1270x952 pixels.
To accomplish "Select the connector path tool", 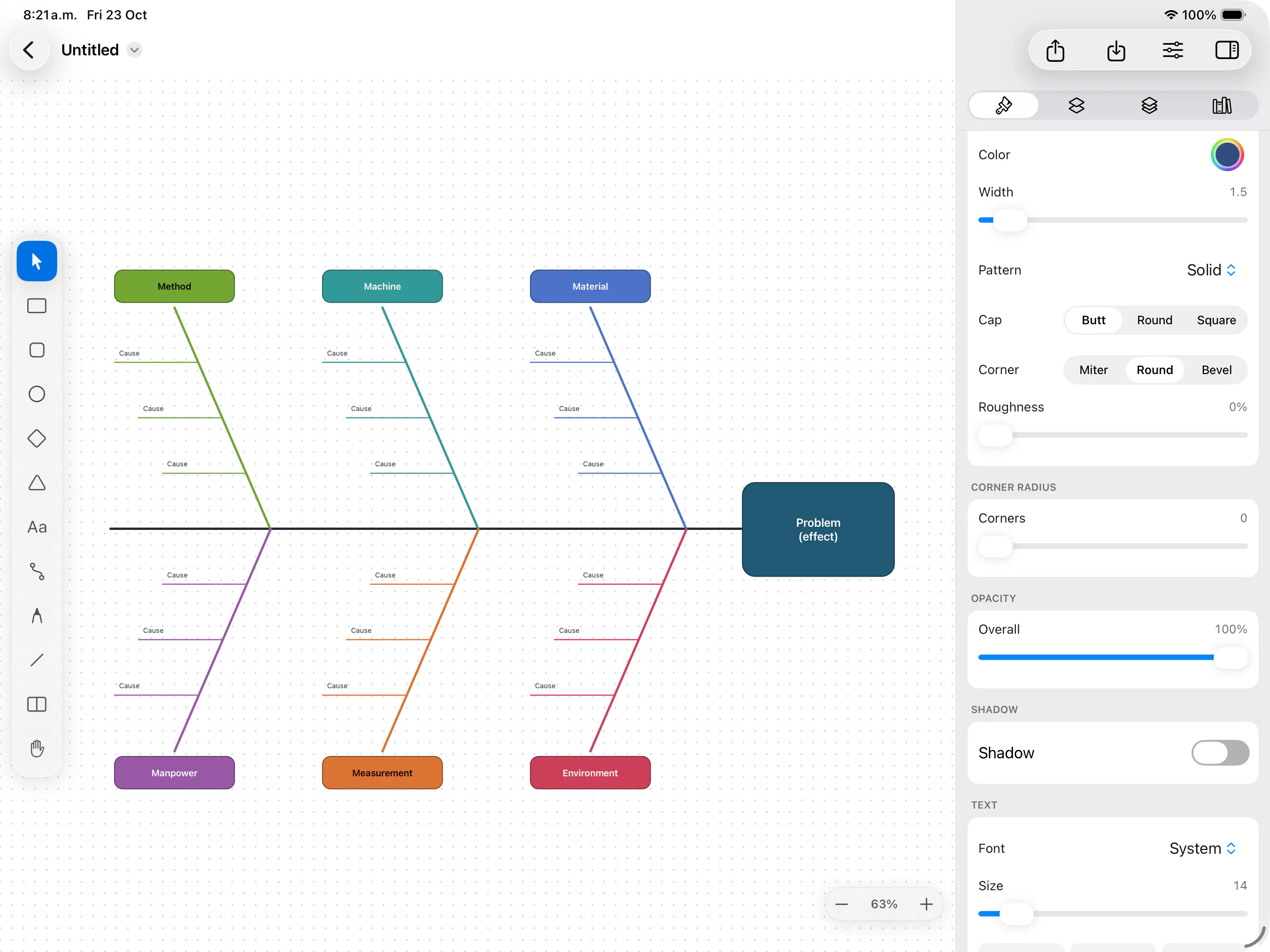I will click(37, 571).
